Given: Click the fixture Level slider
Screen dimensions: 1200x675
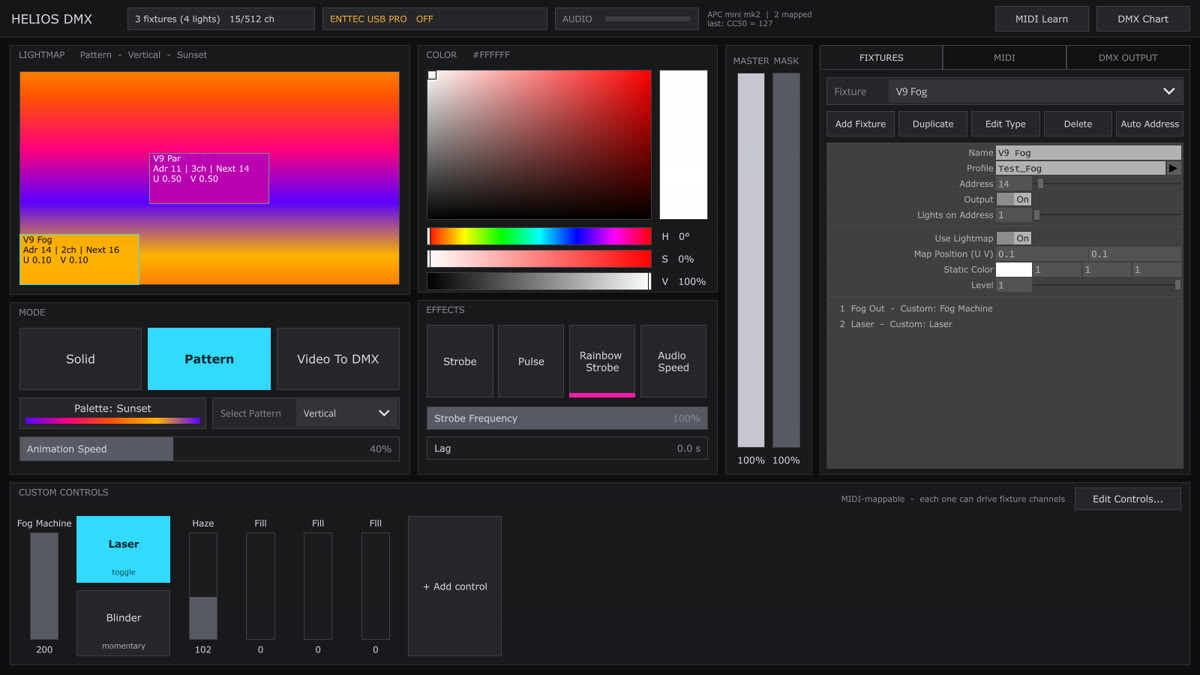Looking at the screenshot, I should (1106, 285).
